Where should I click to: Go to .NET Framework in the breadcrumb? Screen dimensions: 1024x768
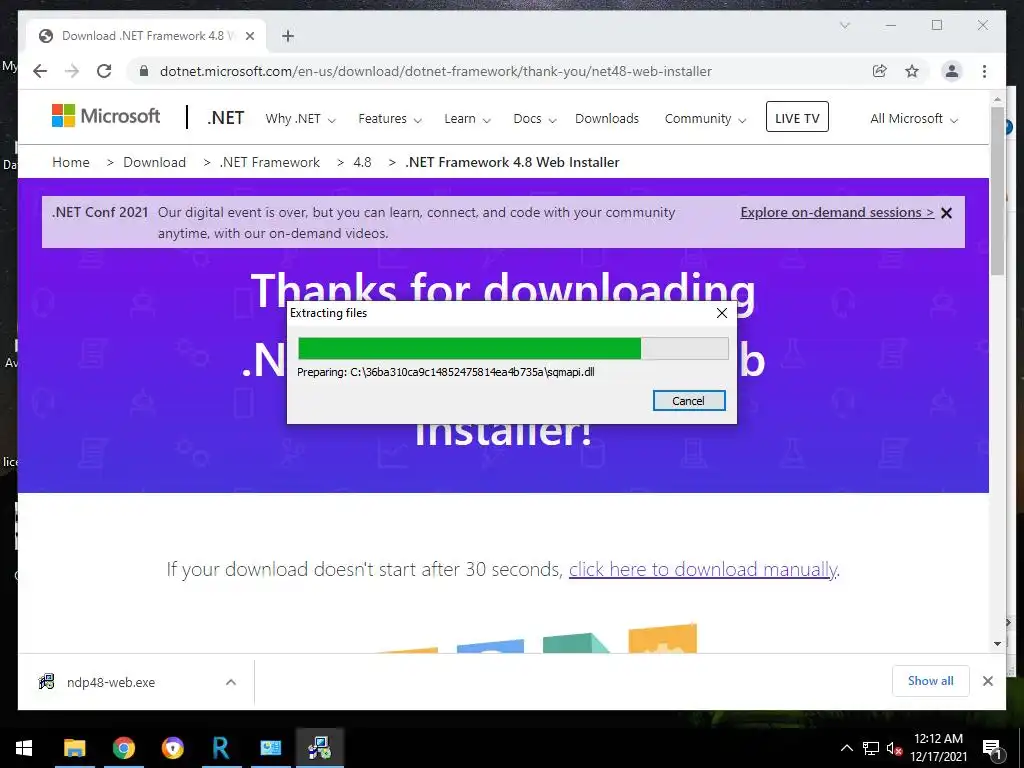pyautogui.click(x=270, y=162)
